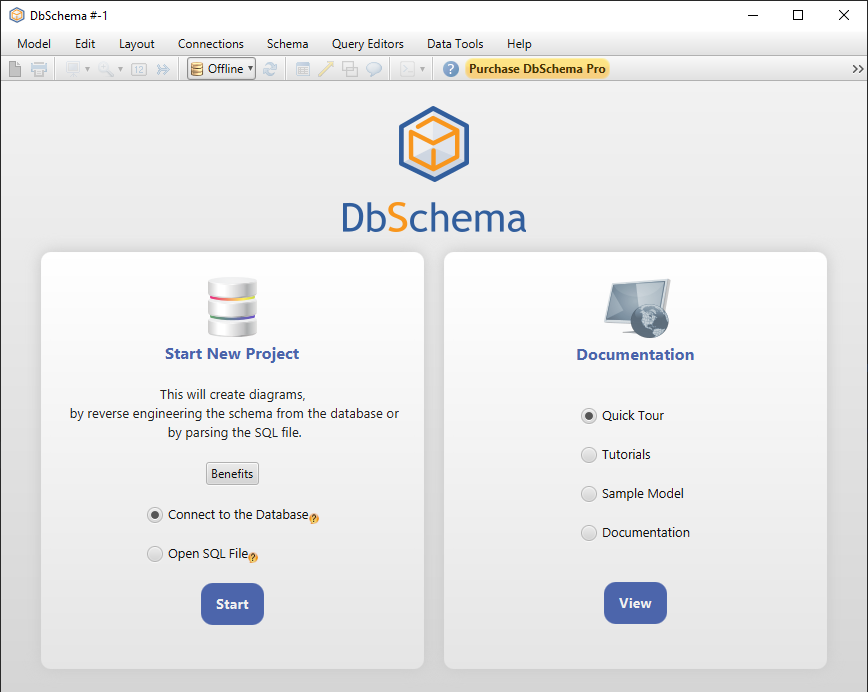
Task: Click the number 12 toolbar icon
Action: (139, 69)
